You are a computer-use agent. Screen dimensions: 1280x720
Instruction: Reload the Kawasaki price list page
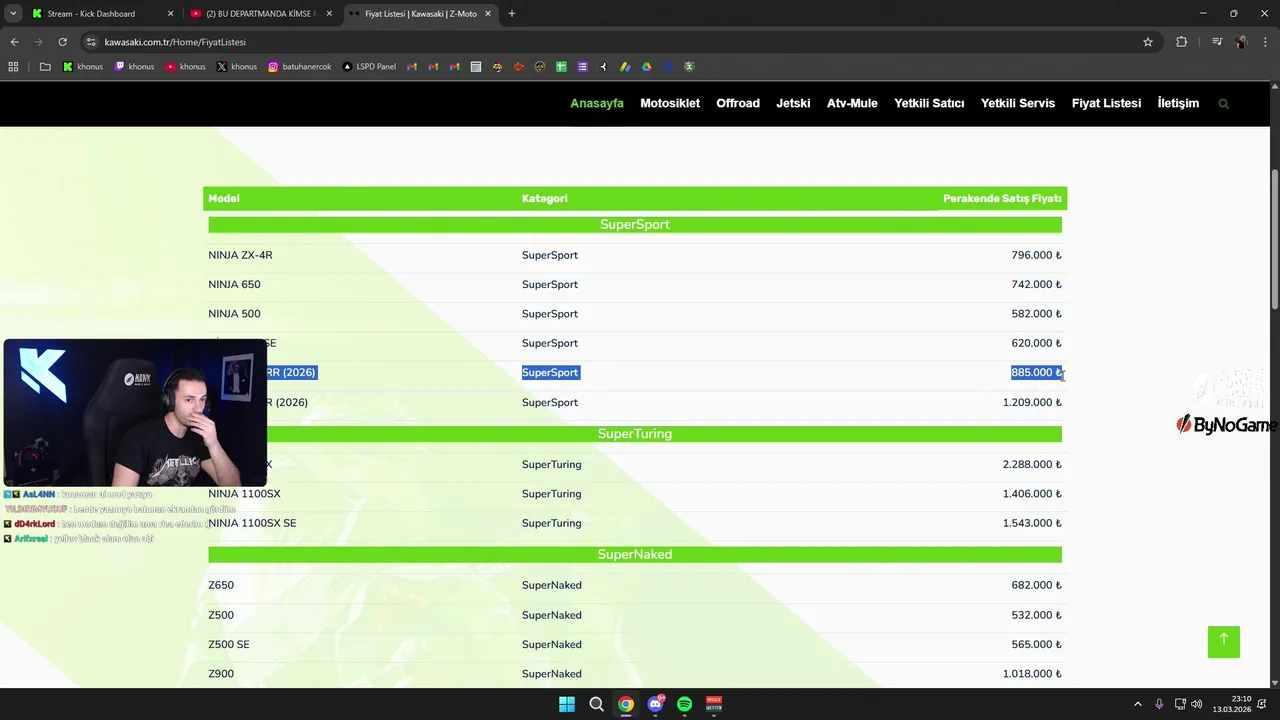62,42
